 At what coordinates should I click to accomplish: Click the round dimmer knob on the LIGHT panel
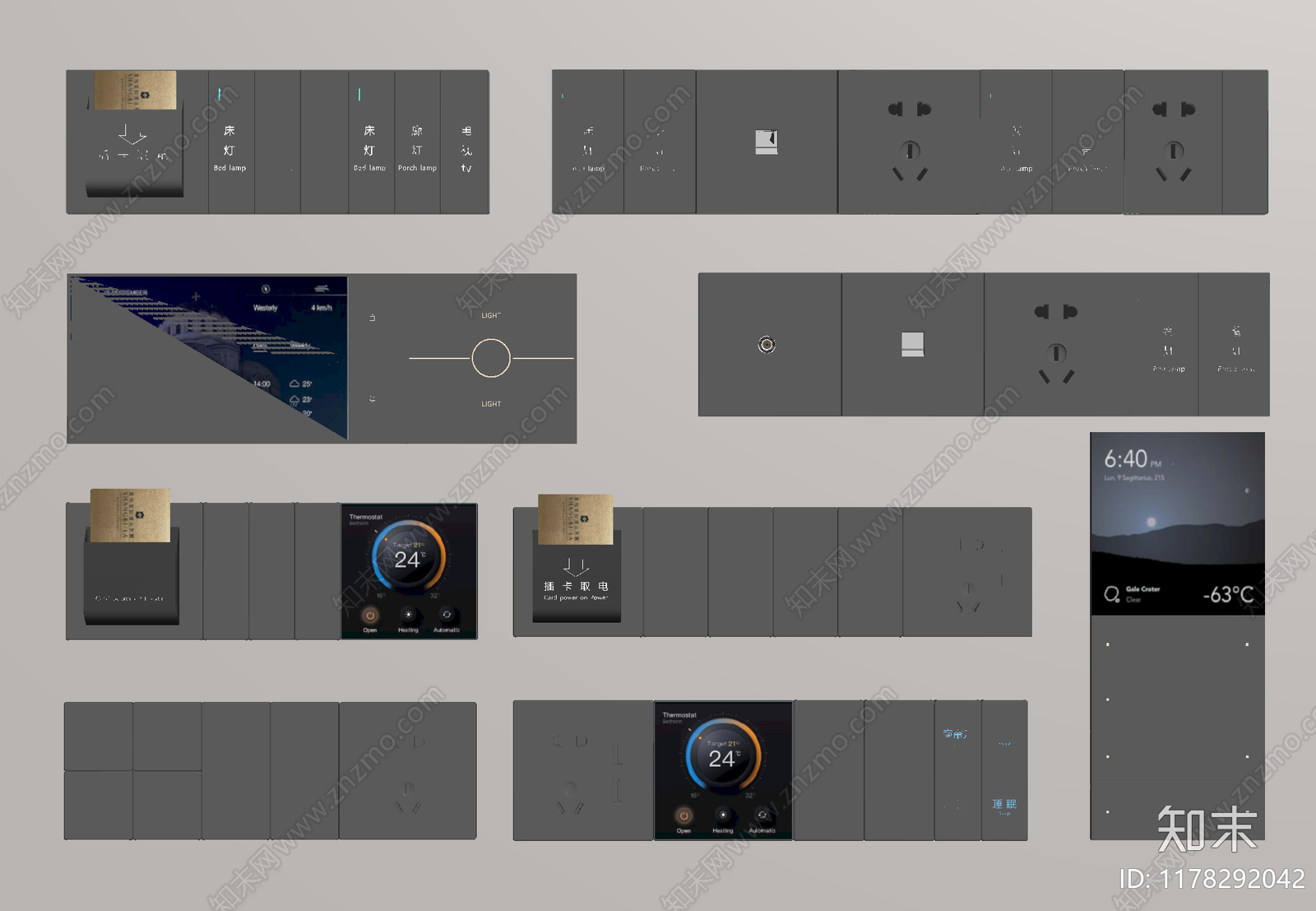tap(491, 359)
